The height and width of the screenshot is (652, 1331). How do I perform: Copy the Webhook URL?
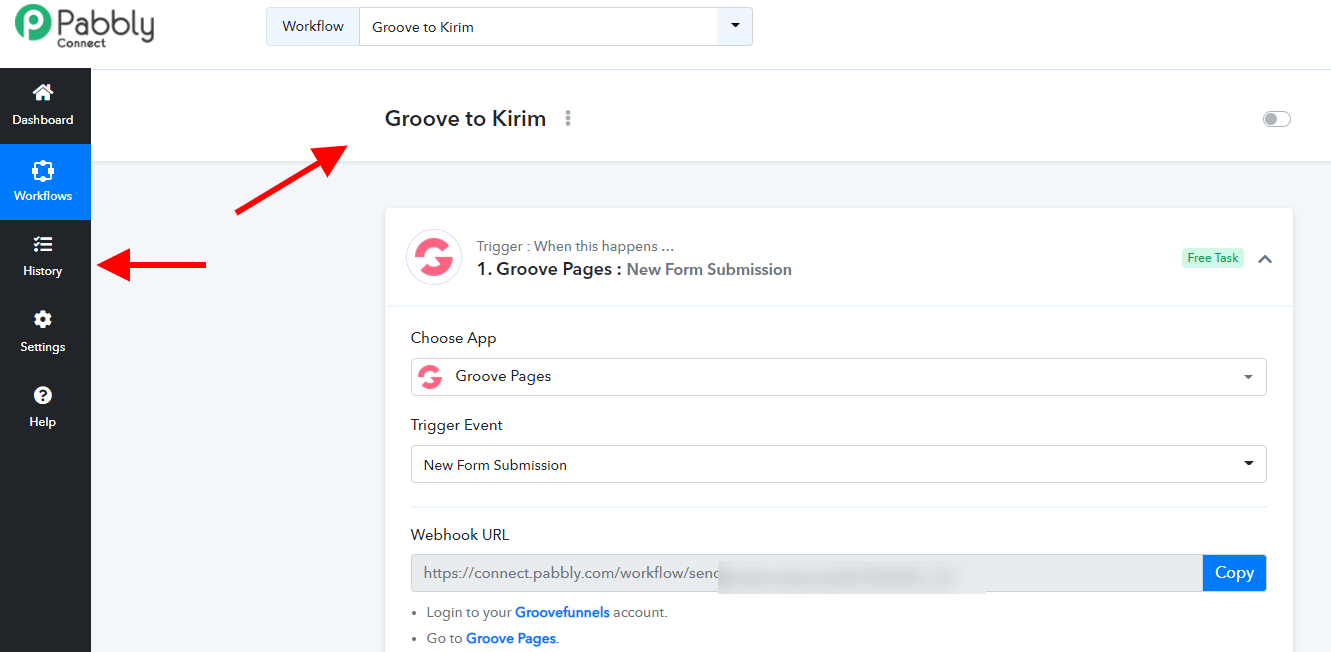1234,573
